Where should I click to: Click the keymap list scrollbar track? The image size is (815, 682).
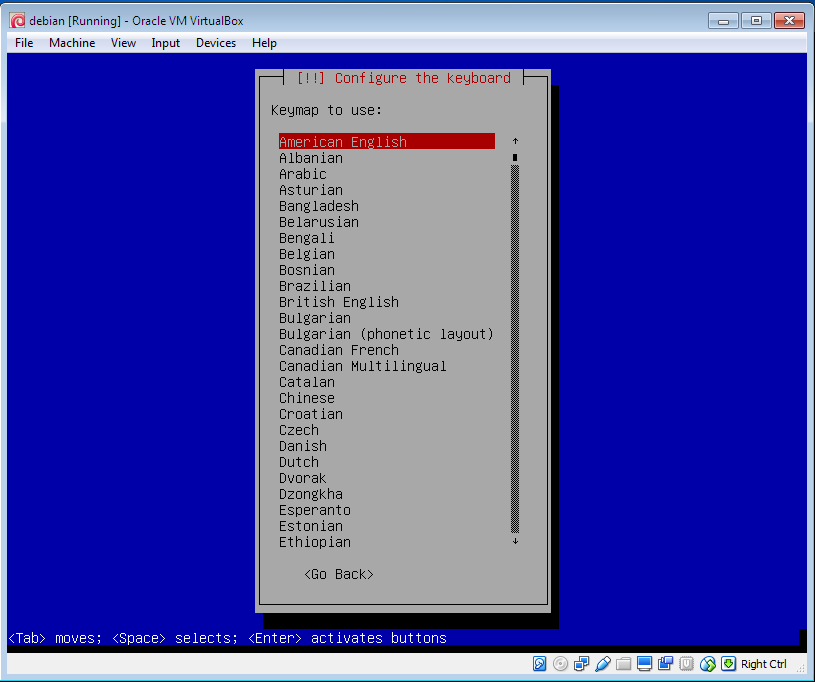[515, 349]
